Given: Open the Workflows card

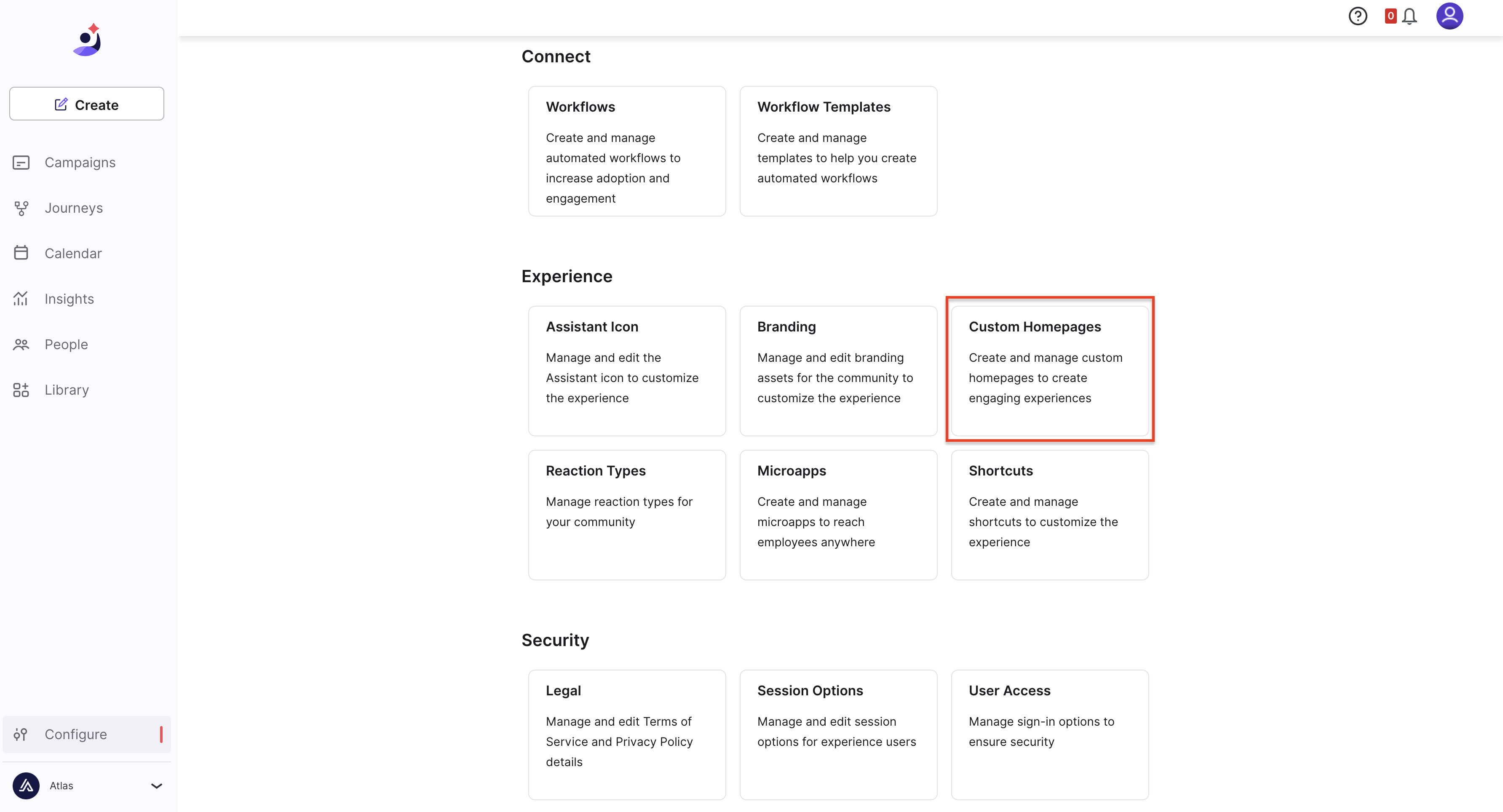Looking at the screenshot, I should pyautogui.click(x=627, y=151).
